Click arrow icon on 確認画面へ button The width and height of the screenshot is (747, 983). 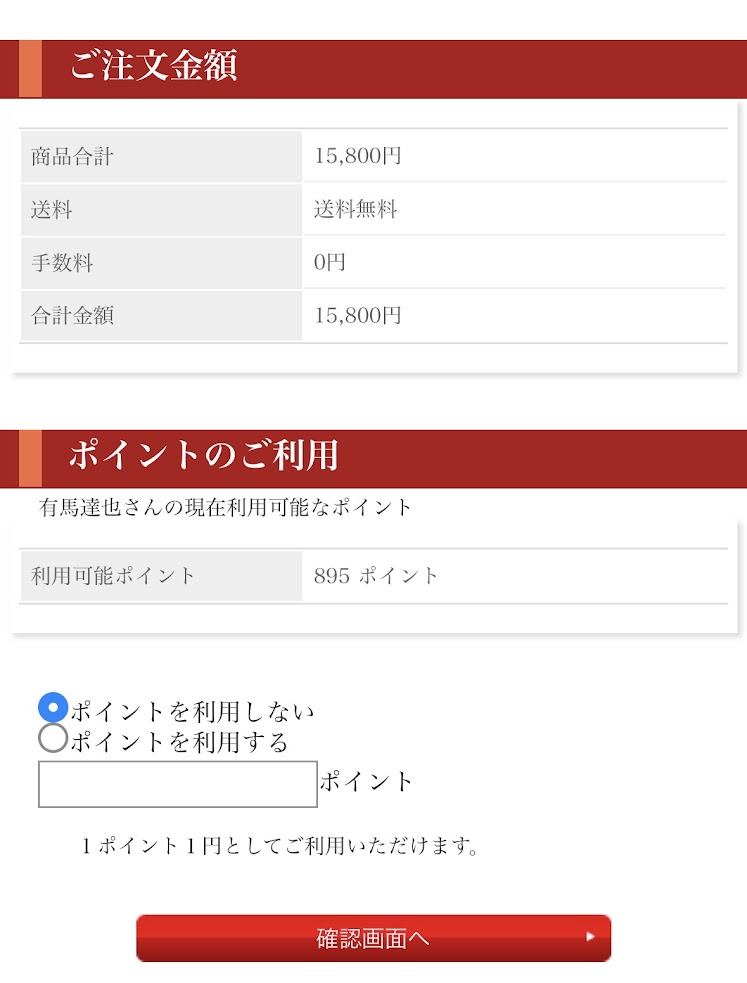point(590,937)
